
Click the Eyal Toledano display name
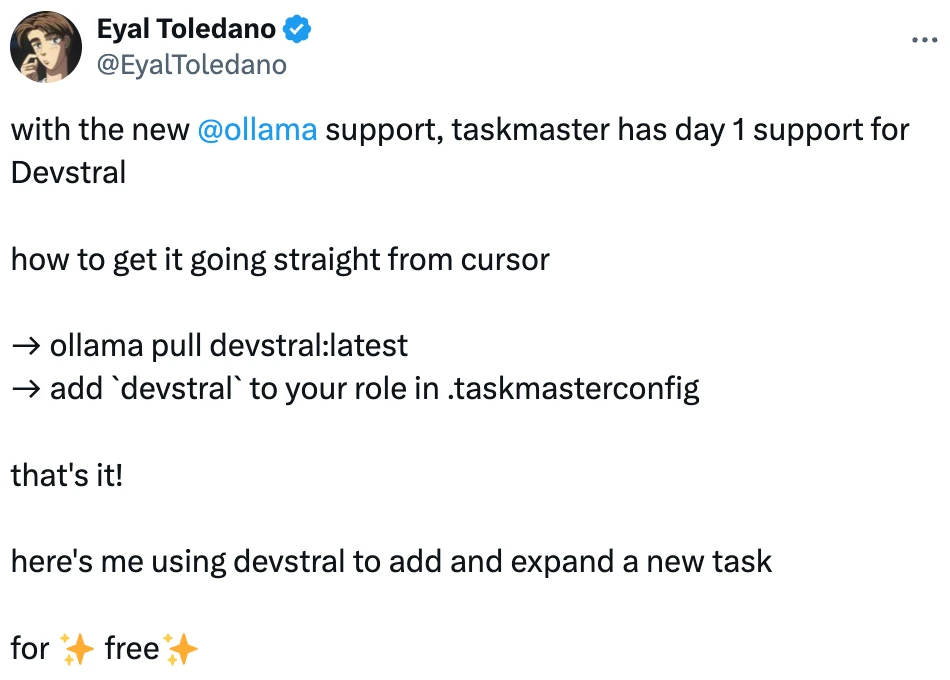click(186, 28)
